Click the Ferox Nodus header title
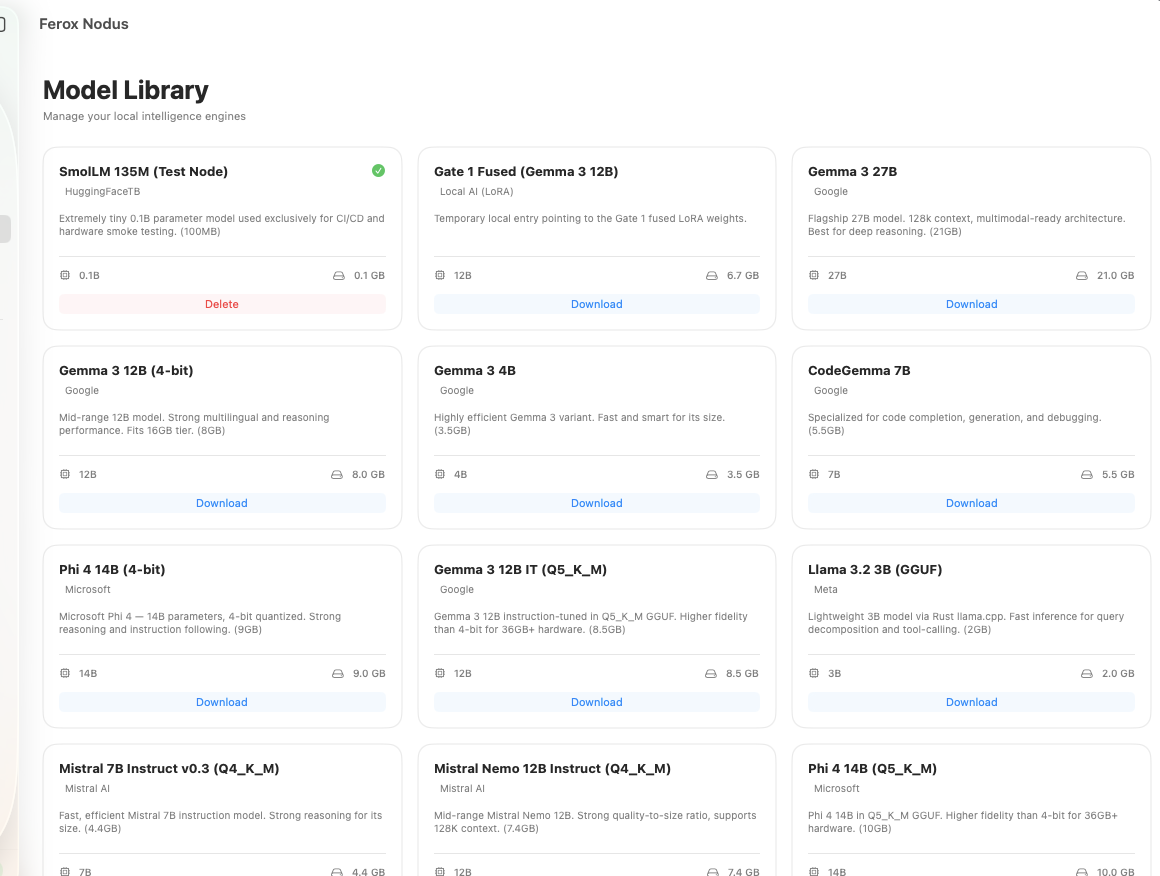The image size is (1160, 876). pyautogui.click(x=83, y=24)
